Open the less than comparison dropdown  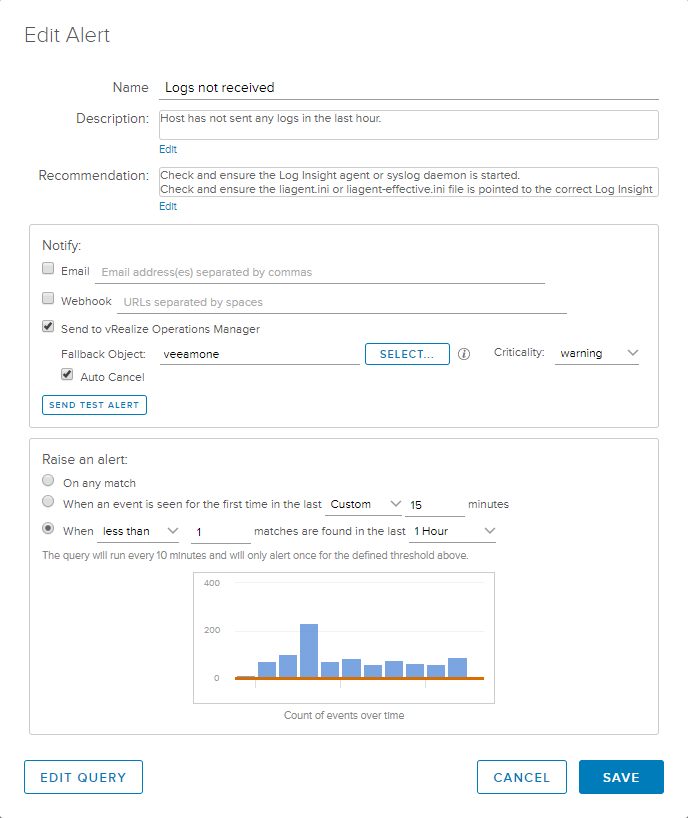coord(140,531)
